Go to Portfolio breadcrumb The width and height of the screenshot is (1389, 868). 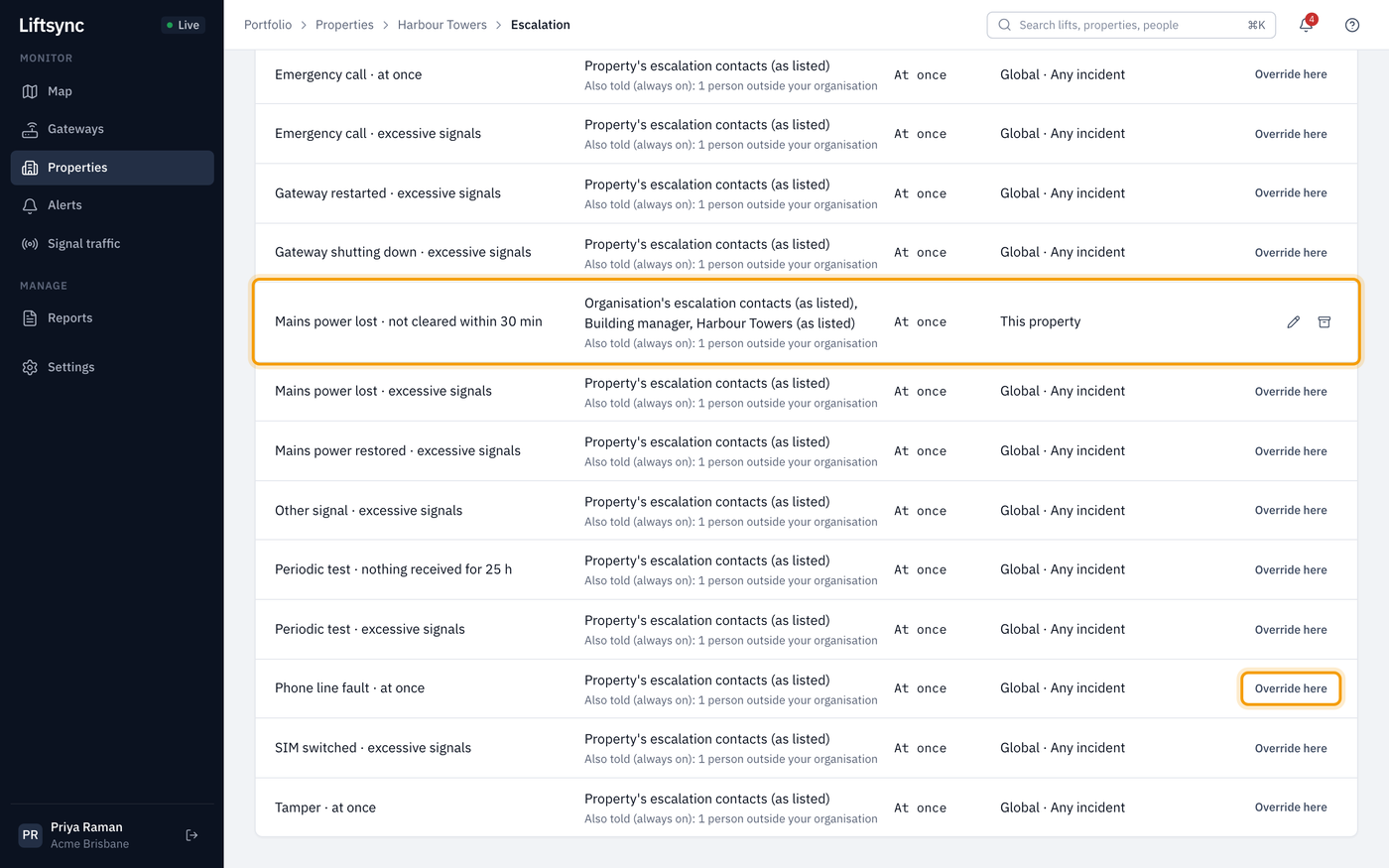[268, 25]
